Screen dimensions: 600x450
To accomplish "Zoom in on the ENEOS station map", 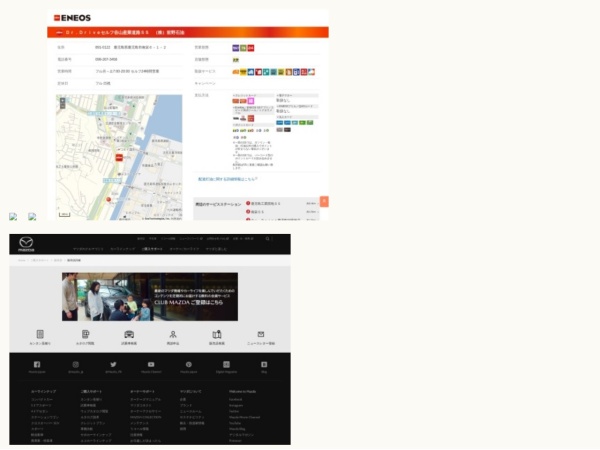I will (x=63, y=100).
